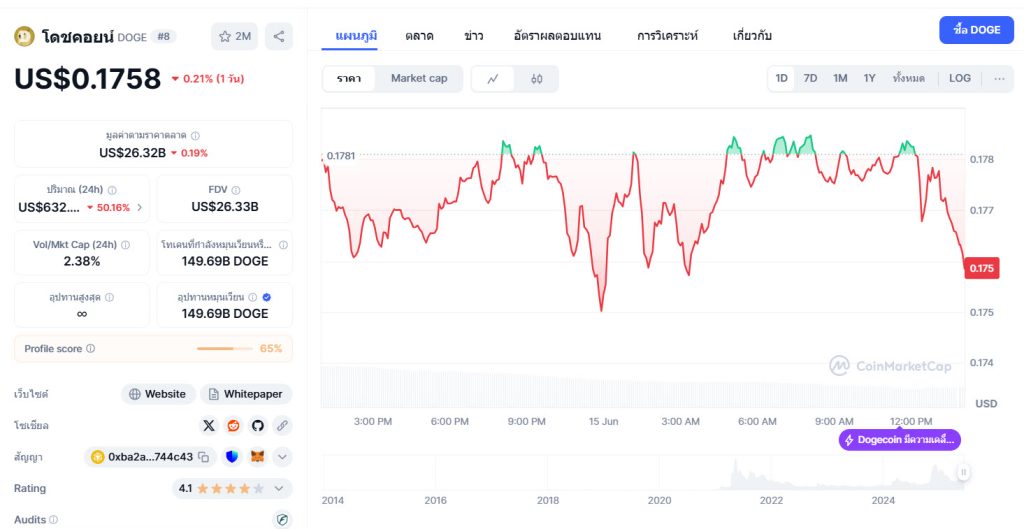Toggle LOG scale on chart

point(959,78)
